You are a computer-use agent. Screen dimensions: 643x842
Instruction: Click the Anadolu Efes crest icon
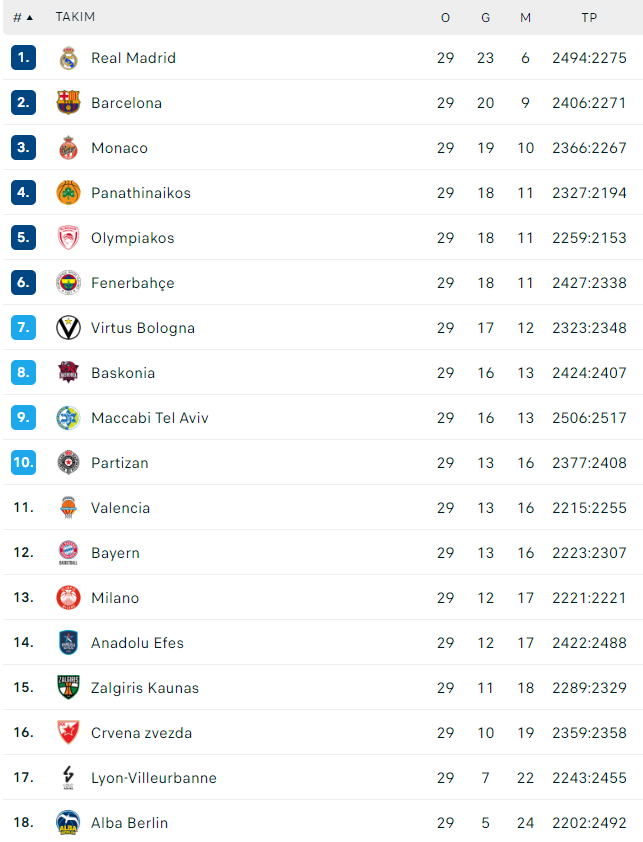tap(68, 642)
